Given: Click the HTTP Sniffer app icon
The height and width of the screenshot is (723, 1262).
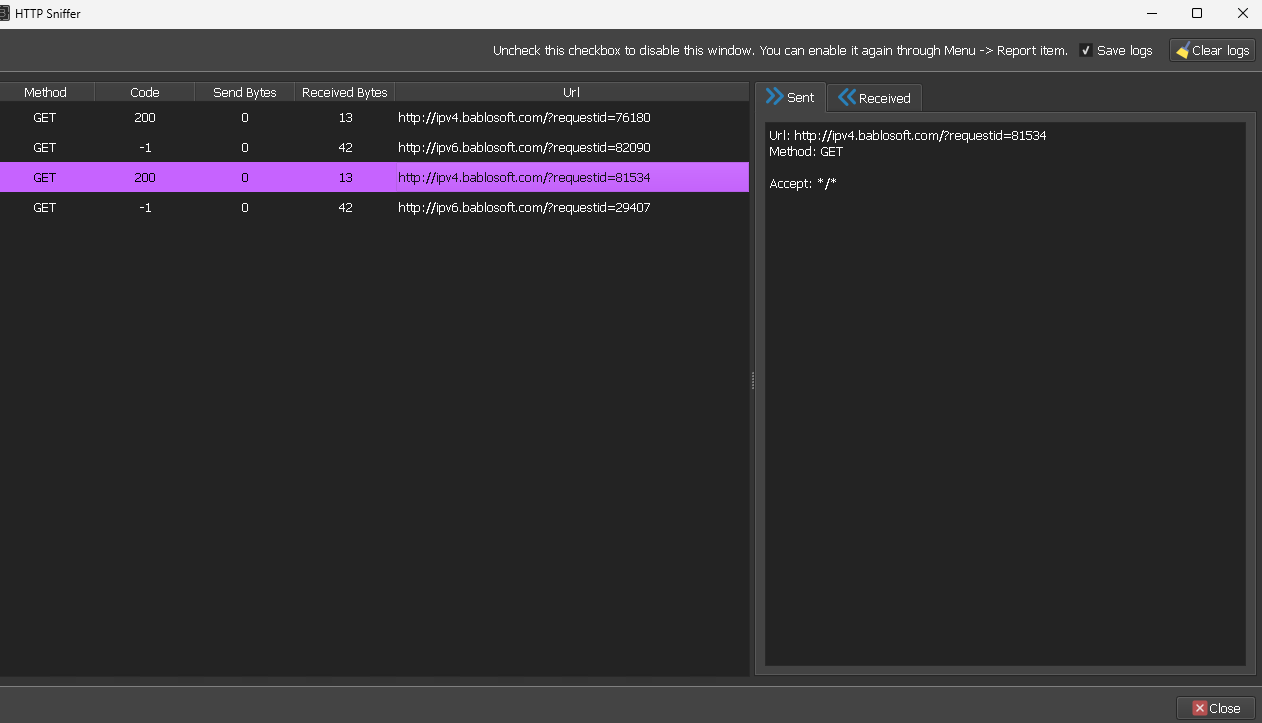Looking at the screenshot, I should [5, 14].
